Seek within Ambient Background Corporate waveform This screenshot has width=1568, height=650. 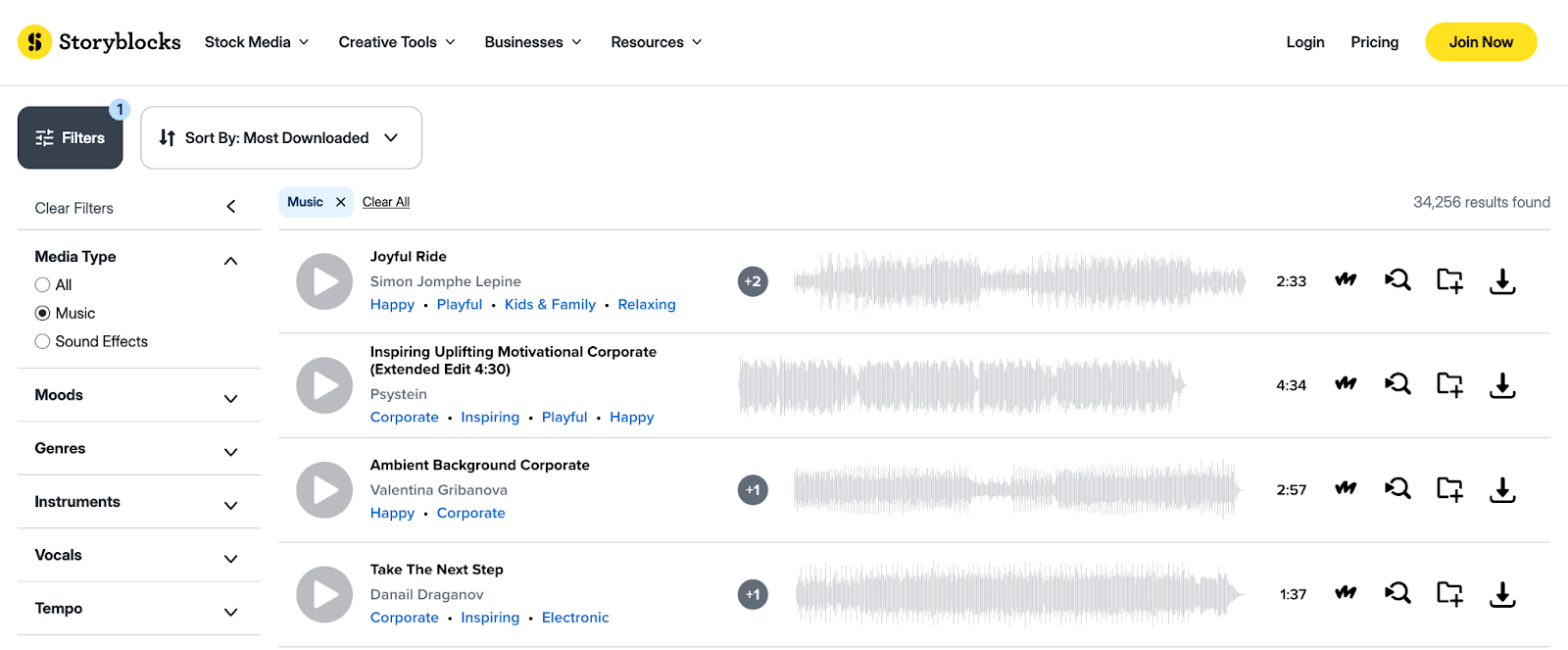click(1017, 489)
